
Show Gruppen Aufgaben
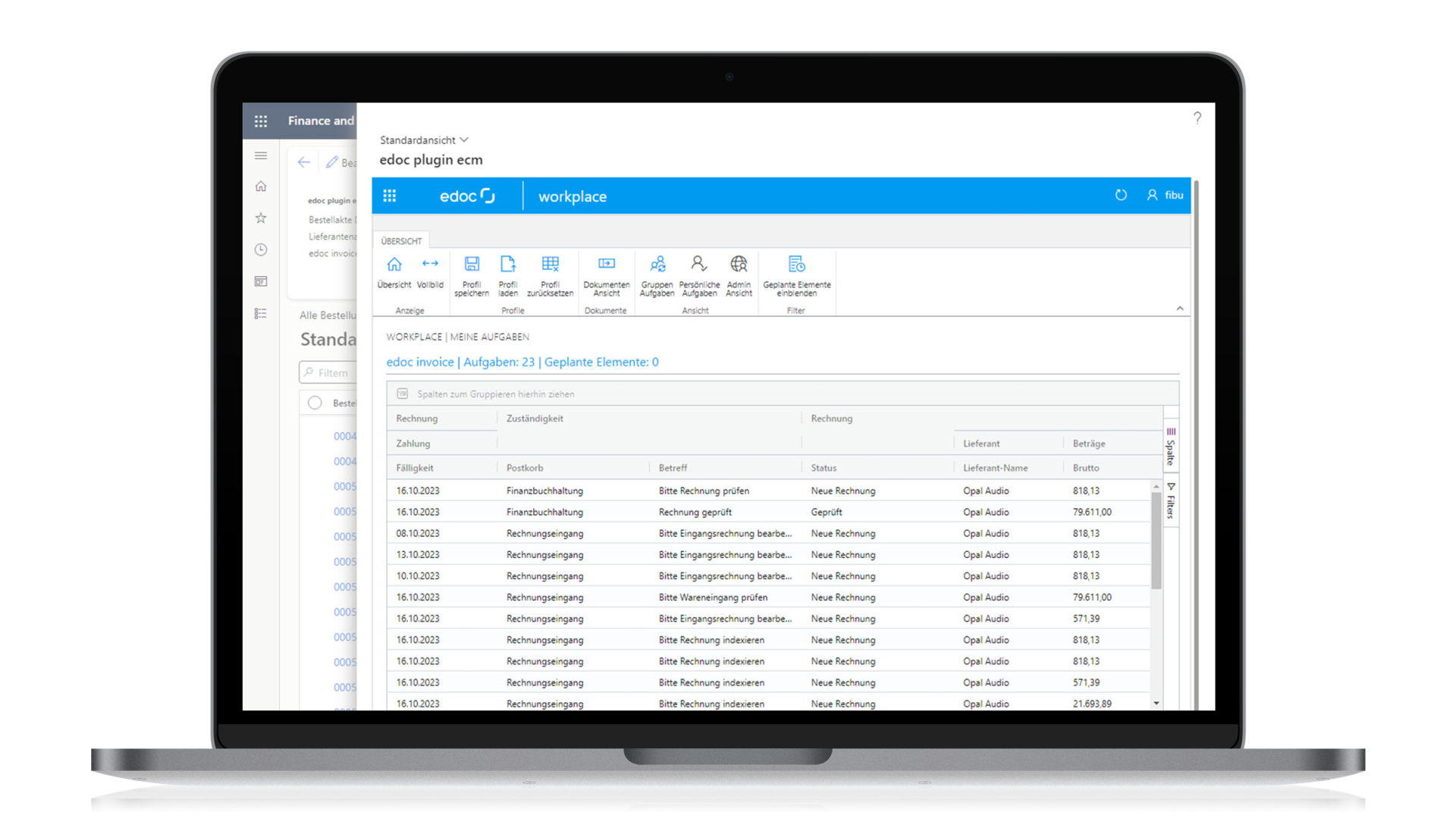pyautogui.click(x=657, y=277)
